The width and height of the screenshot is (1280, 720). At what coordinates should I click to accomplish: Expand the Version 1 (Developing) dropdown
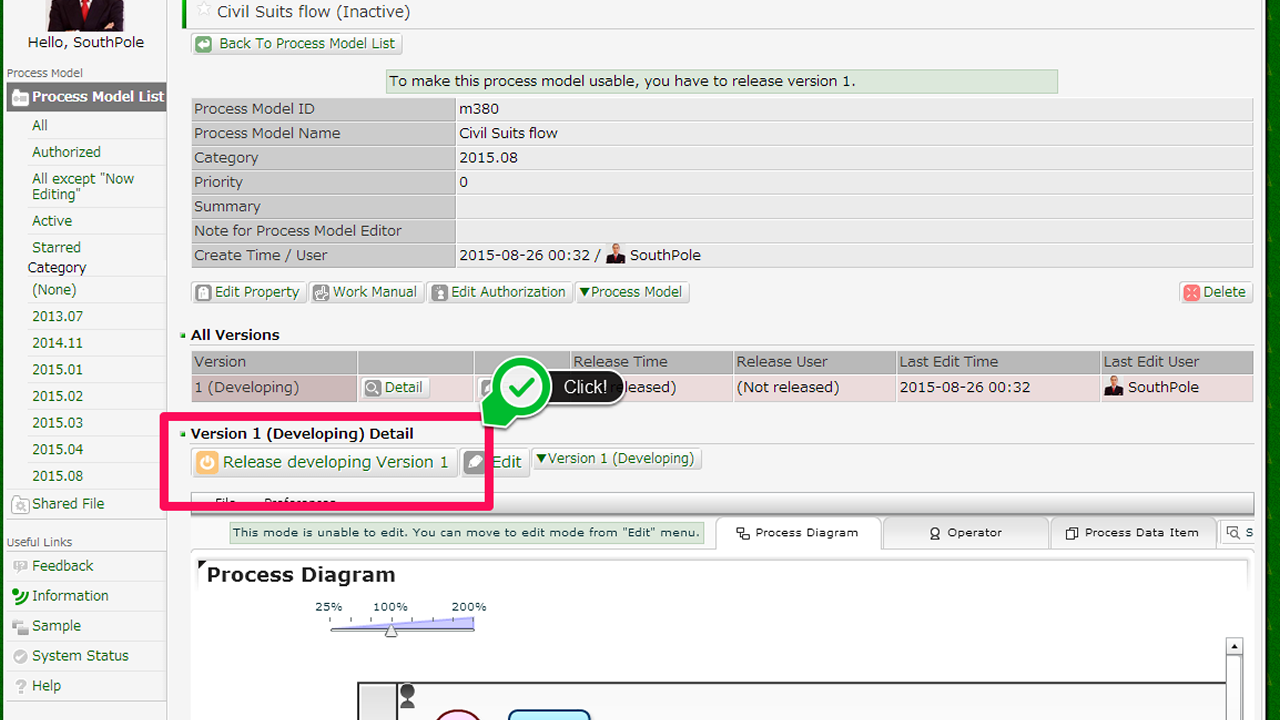pos(615,459)
